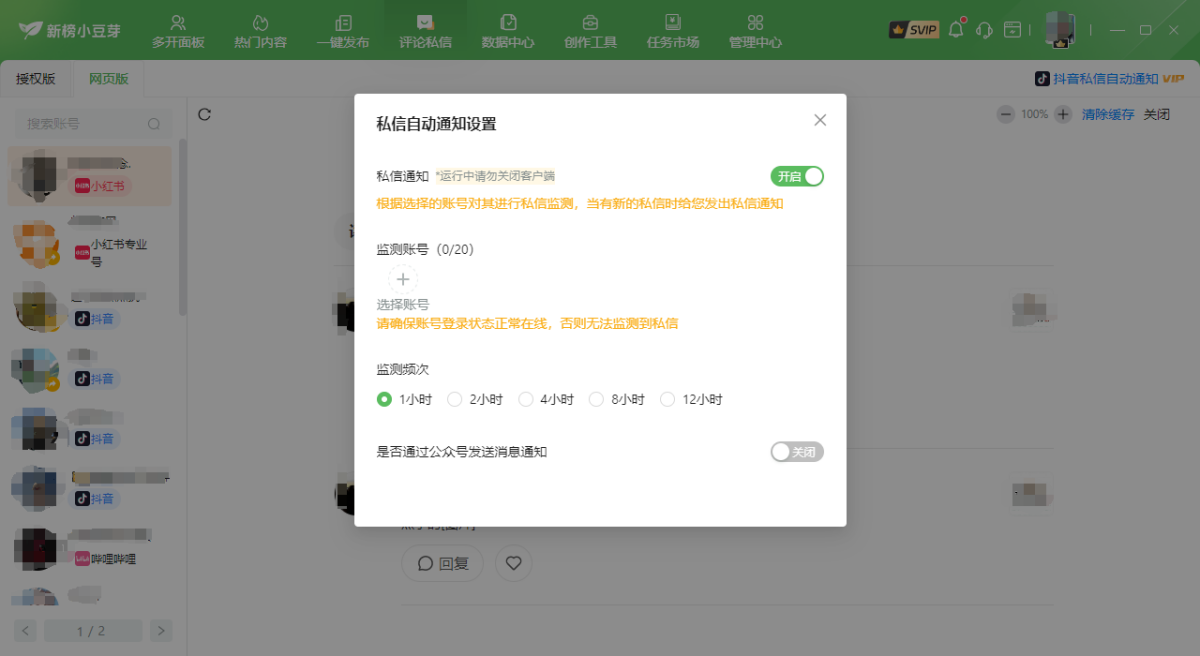Click the 回复 button
The width and height of the screenshot is (1200, 656).
pos(442,563)
